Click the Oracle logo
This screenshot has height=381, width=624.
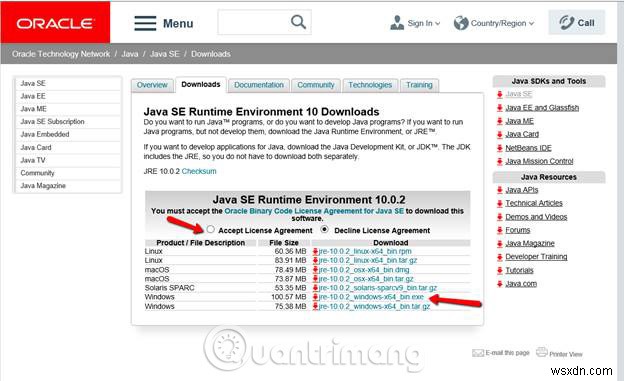[55, 23]
